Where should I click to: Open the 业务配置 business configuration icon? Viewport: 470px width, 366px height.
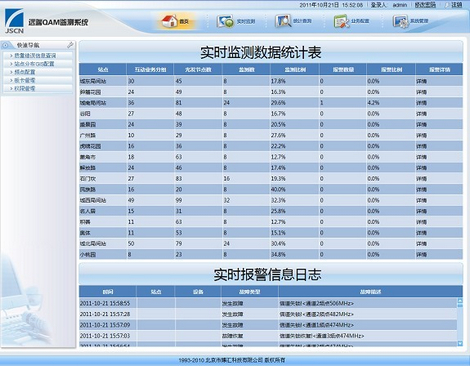coord(341,21)
